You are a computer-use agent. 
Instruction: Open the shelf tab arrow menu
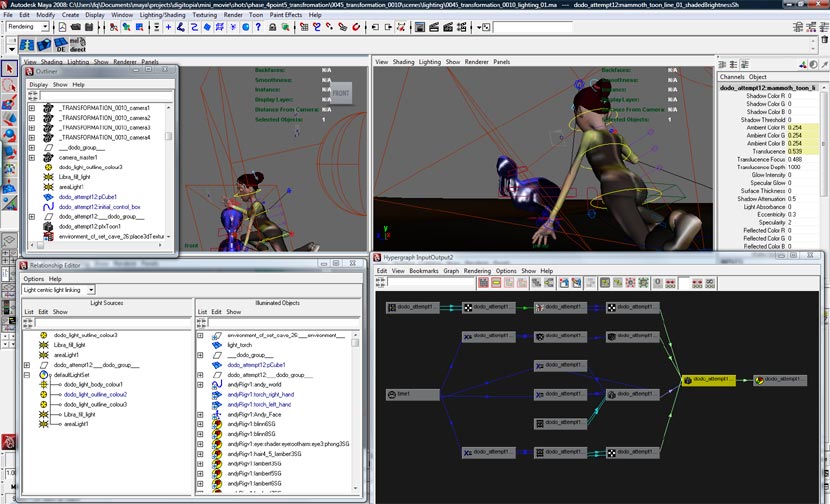point(11,49)
